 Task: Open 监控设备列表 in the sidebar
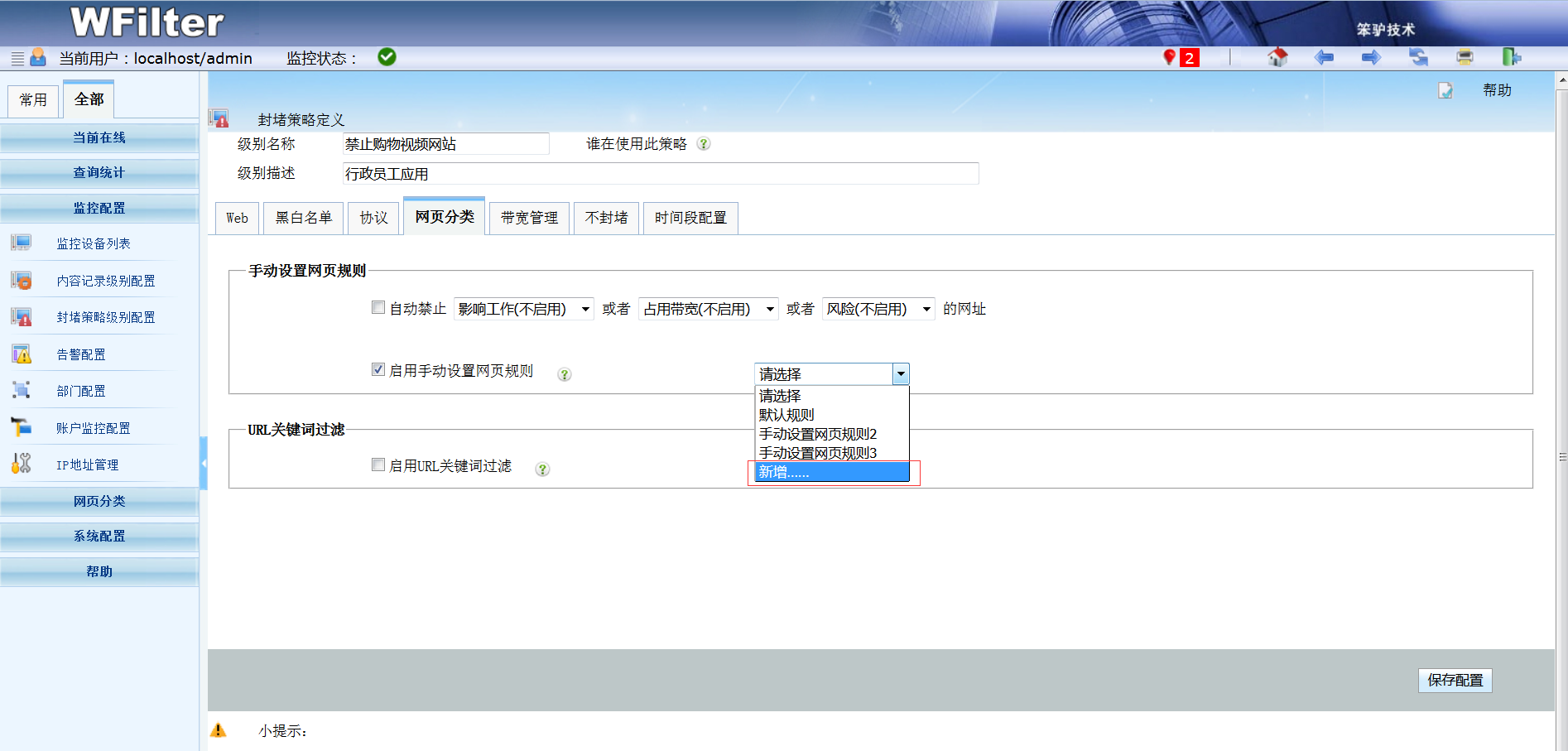pos(94,243)
